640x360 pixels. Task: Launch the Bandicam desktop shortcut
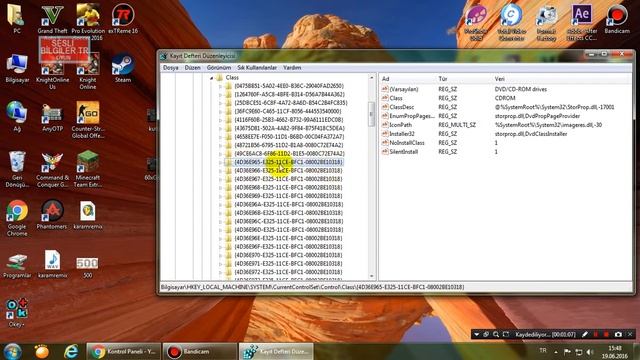(617, 19)
